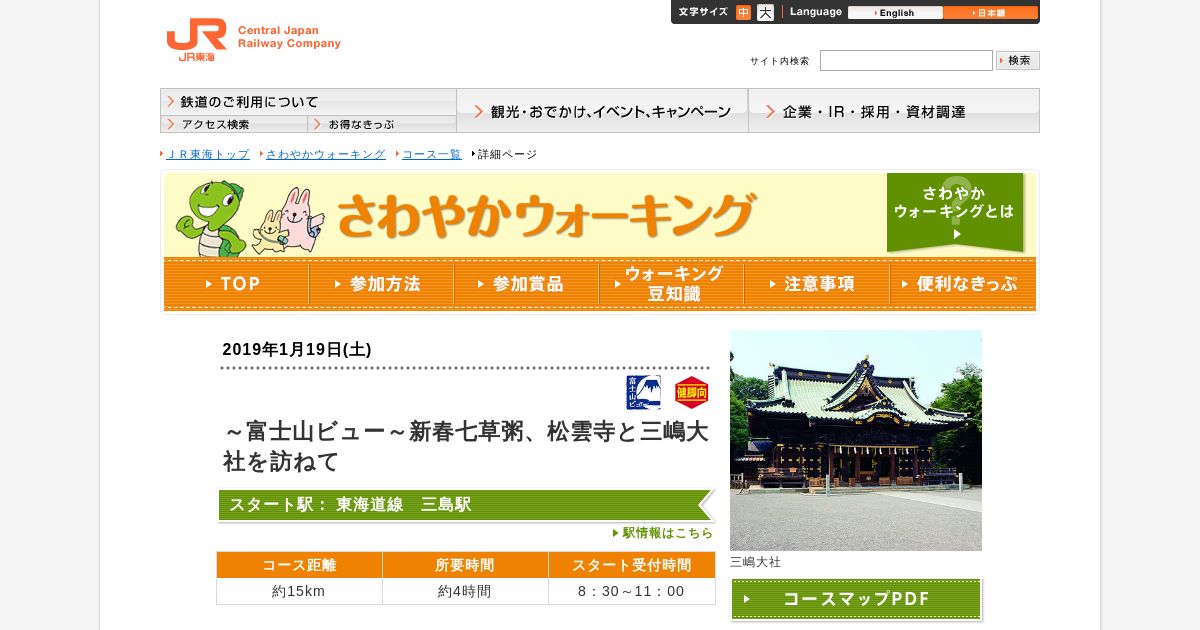
Task: Click the JR Central Japan Railway logo
Action: (x=253, y=40)
